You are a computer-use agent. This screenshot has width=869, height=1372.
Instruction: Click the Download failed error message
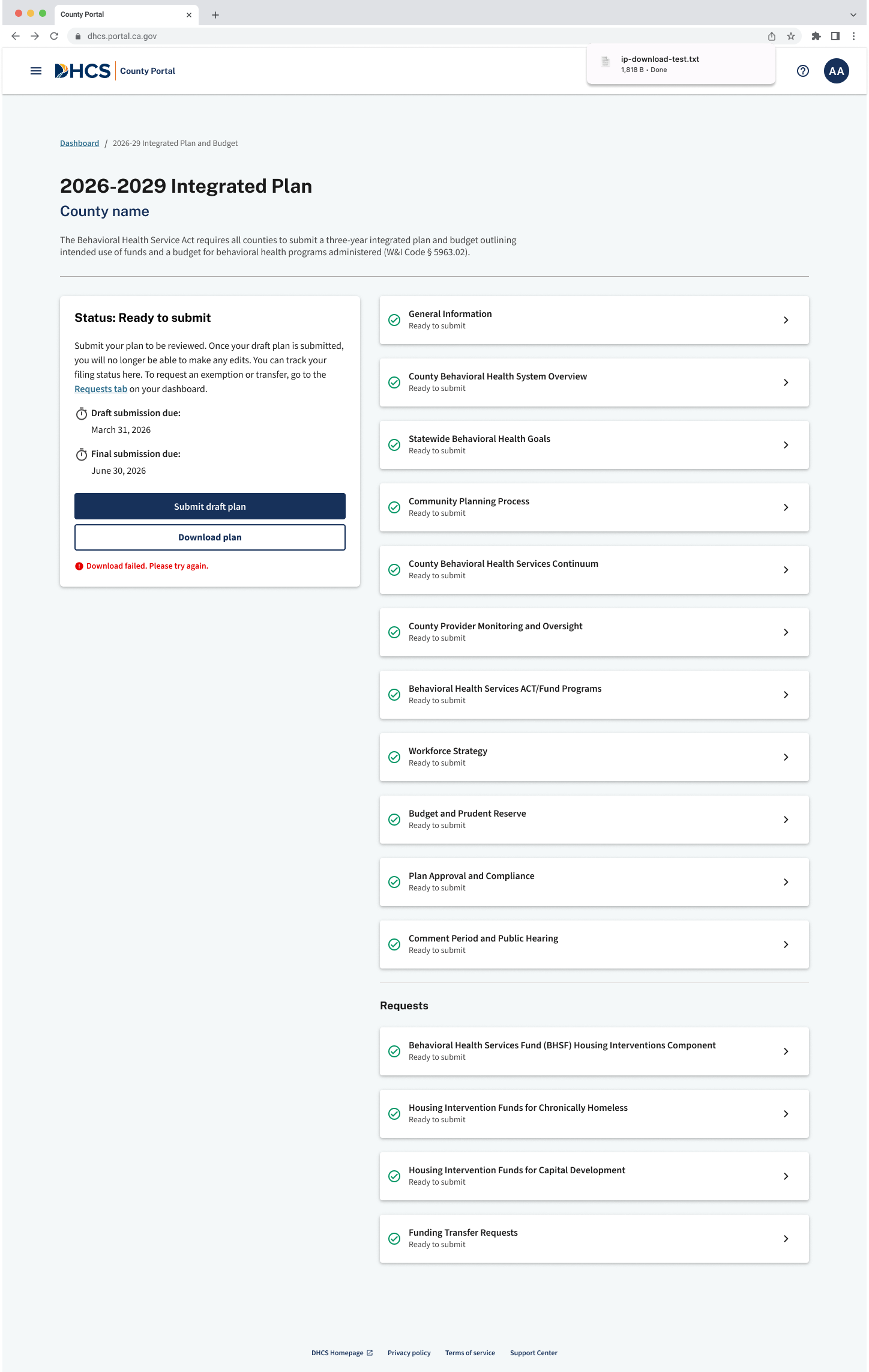click(x=147, y=566)
